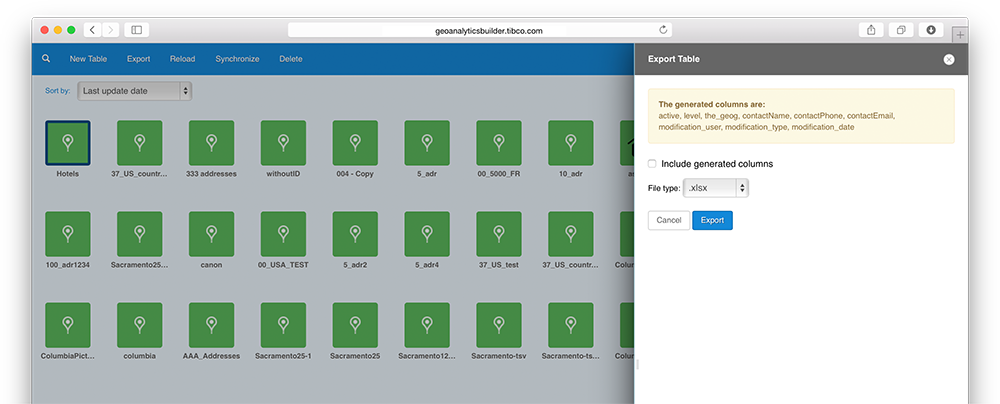The width and height of the screenshot is (1000, 404).
Task: Click Delete in the top toolbar
Action: pyautogui.click(x=291, y=59)
